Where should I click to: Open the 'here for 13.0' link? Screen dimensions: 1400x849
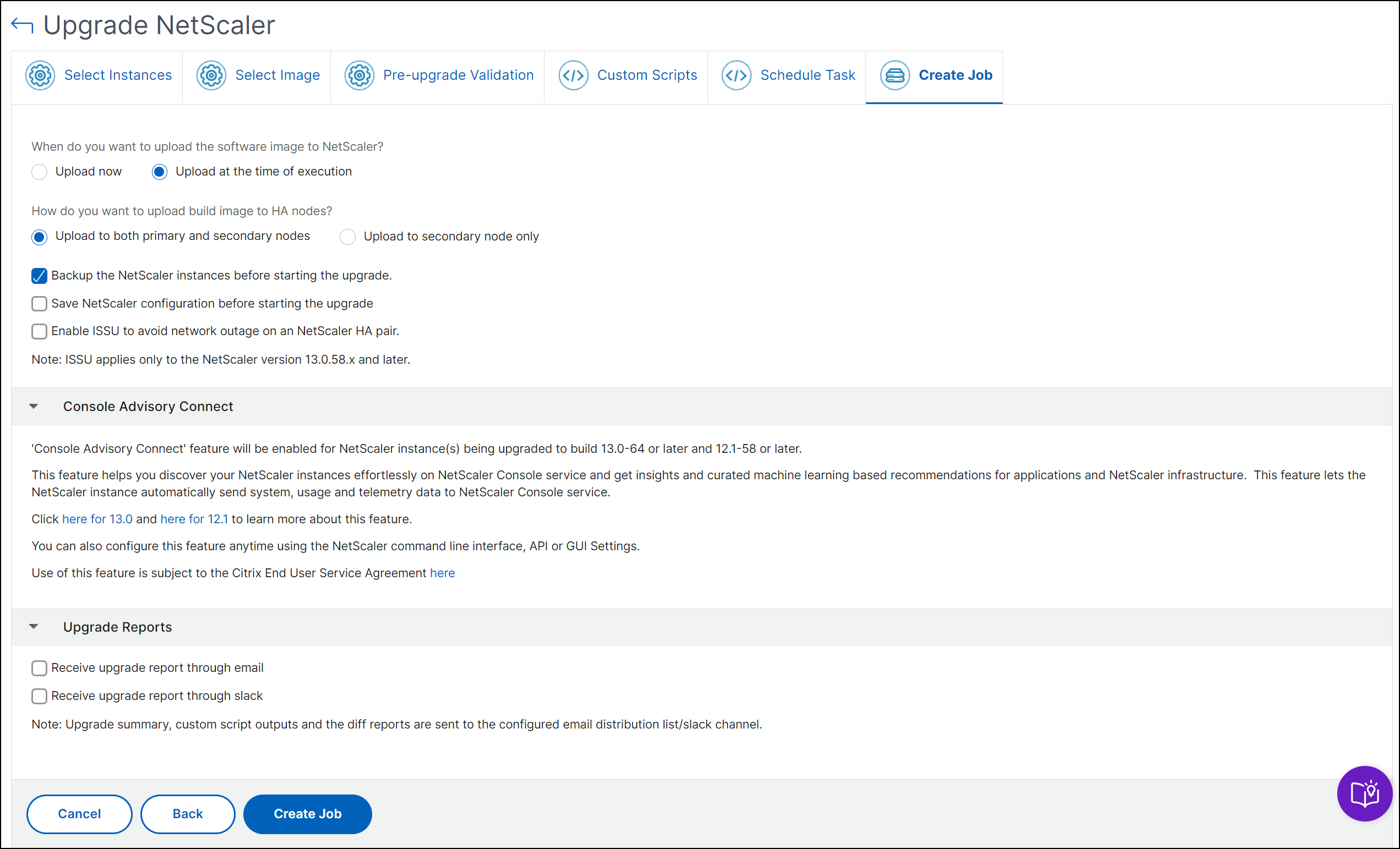click(97, 519)
